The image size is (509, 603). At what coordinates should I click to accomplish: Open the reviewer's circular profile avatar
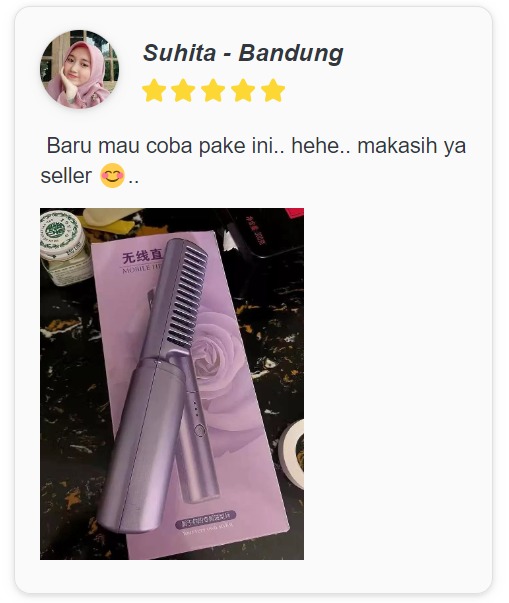80,69
